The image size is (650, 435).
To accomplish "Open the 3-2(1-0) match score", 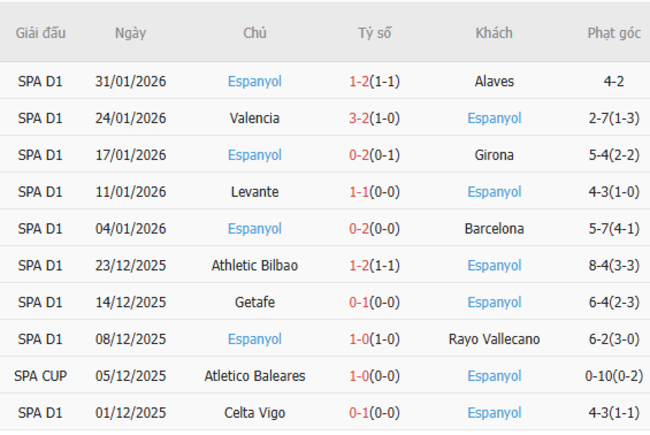I will click(x=375, y=118).
